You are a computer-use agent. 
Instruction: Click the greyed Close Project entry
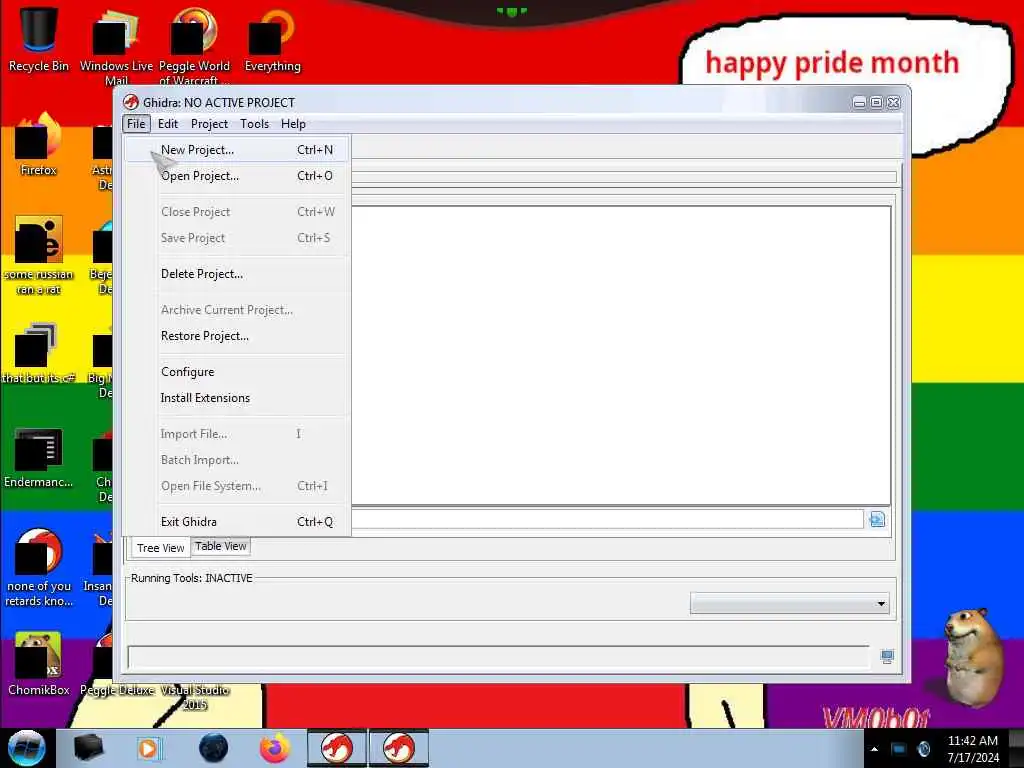pos(236,212)
